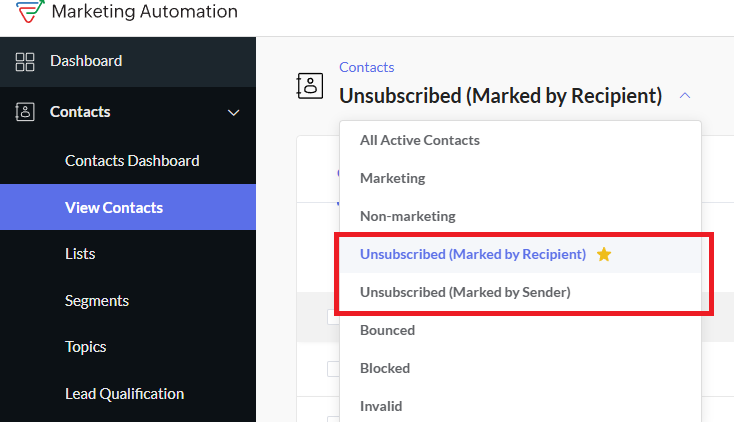Select Unsubscribed (Marked by Recipient) option

click(x=472, y=254)
